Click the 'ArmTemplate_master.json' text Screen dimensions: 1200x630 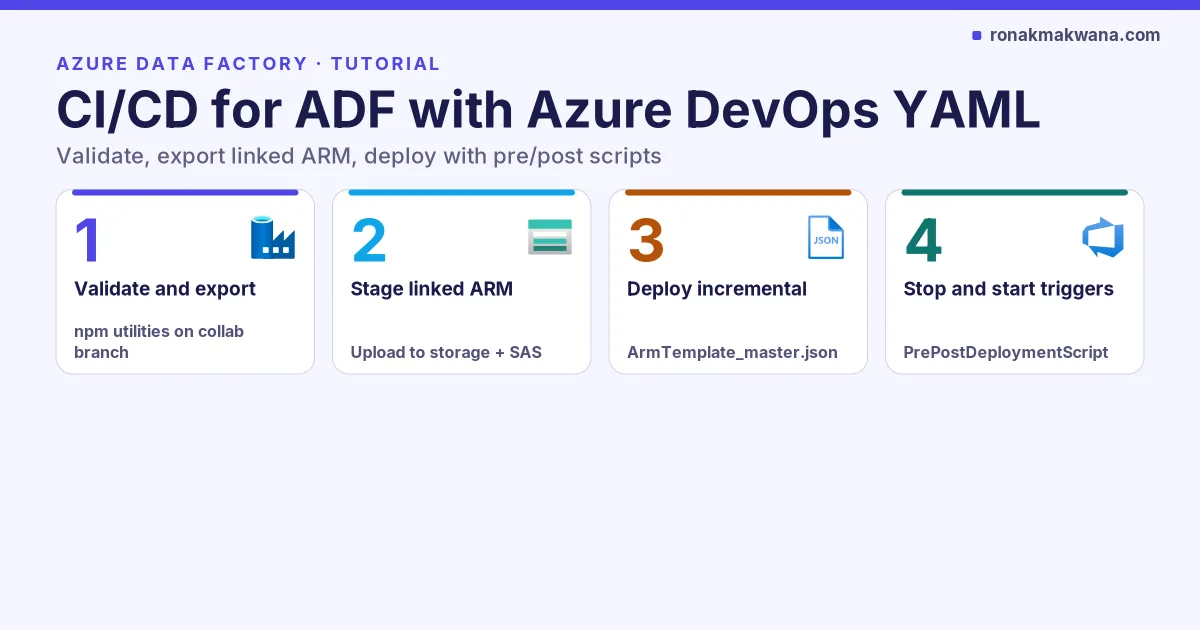click(732, 352)
